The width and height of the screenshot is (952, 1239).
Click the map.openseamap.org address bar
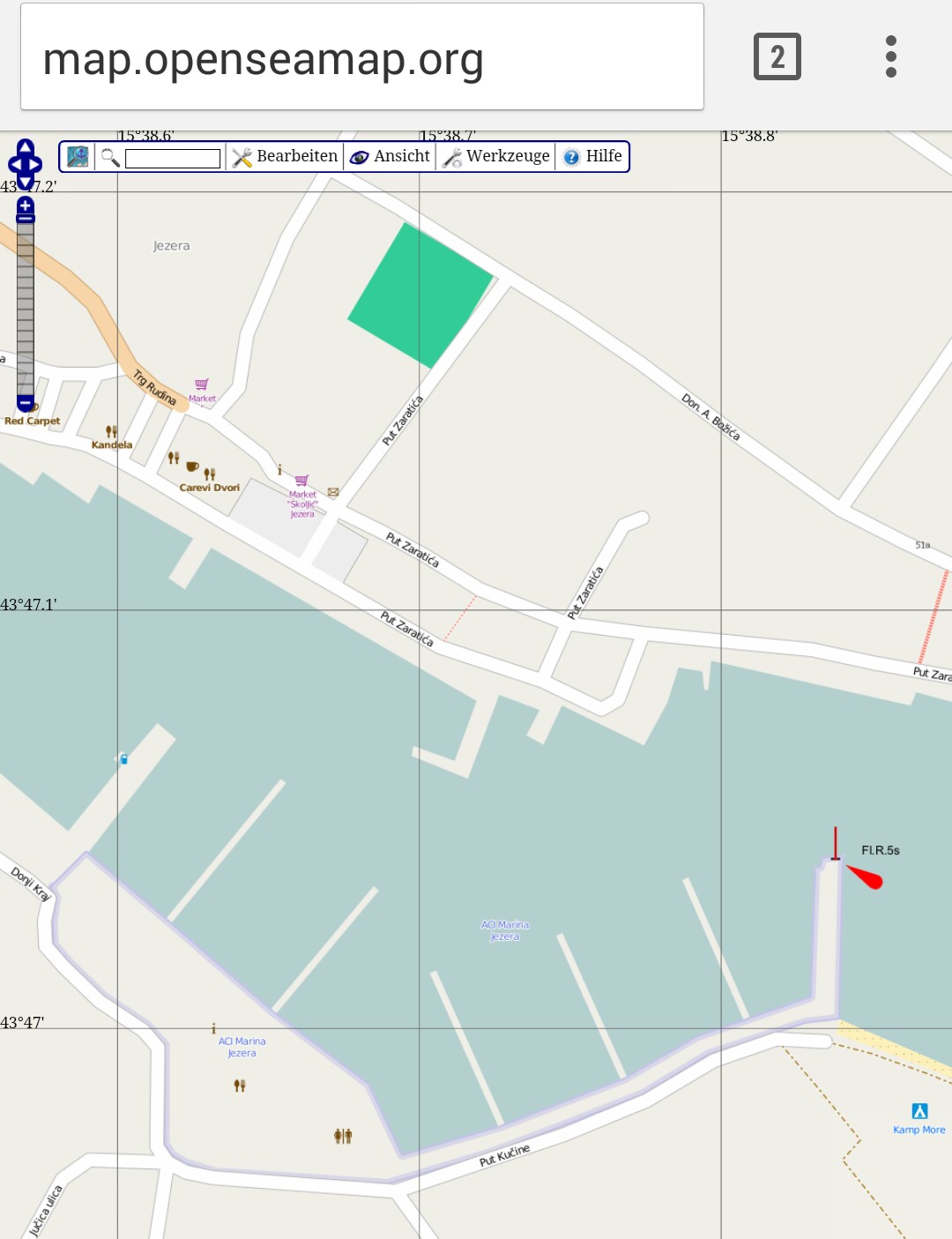pyautogui.click(x=362, y=57)
